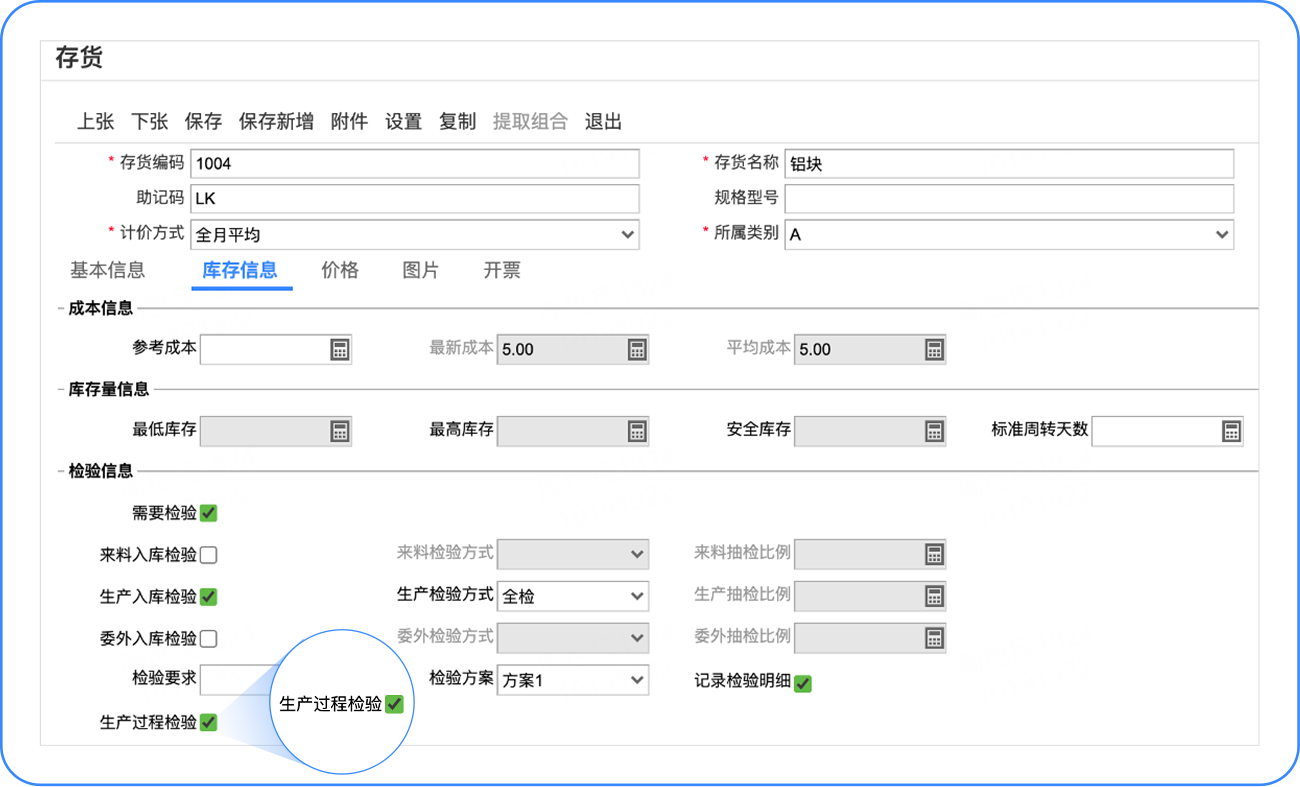Click calculator icon beside 最新成本
Image resolution: width=1300 pixels, height=787 pixels.
(636, 349)
